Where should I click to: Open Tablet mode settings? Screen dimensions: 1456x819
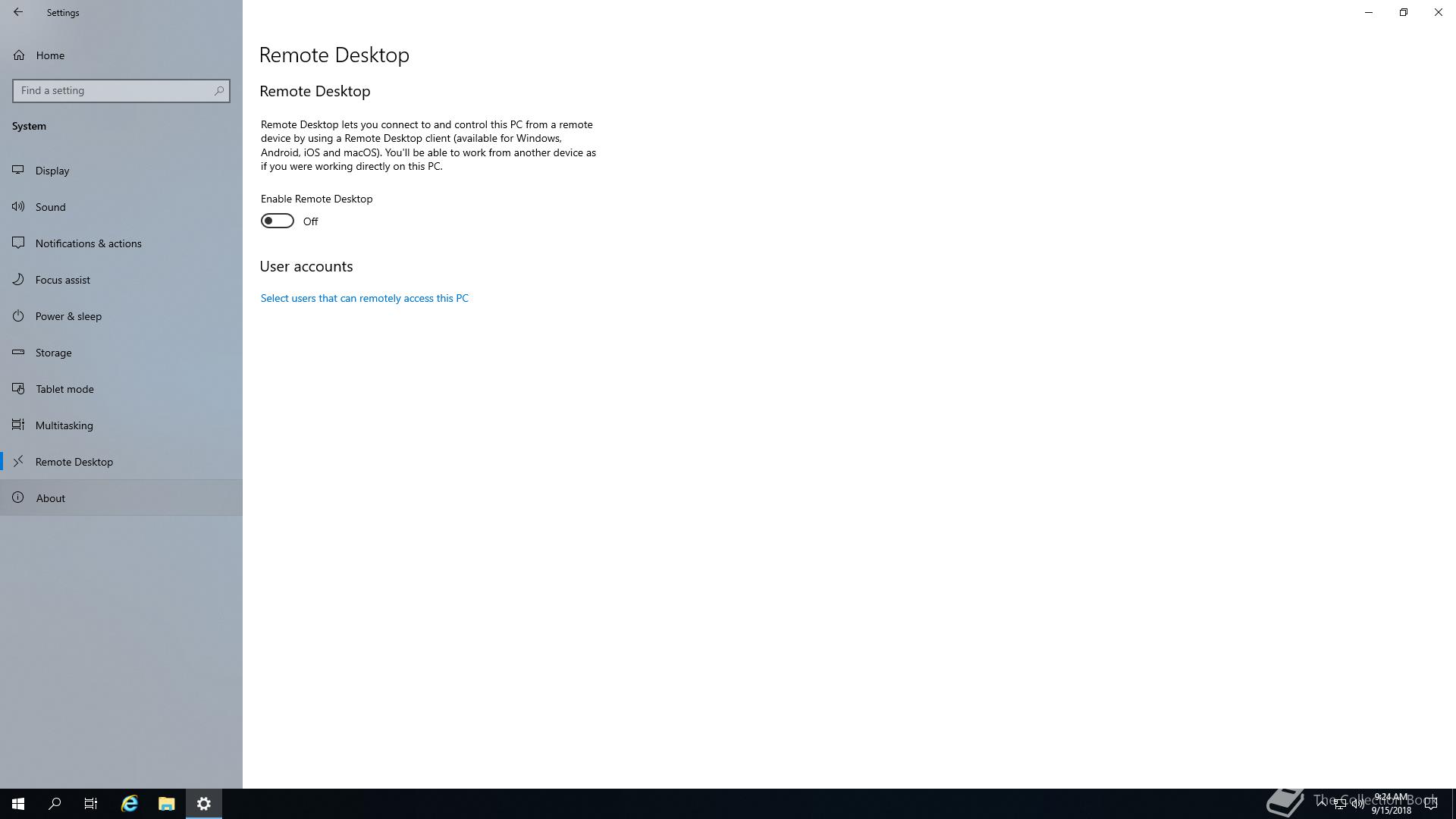121,389
